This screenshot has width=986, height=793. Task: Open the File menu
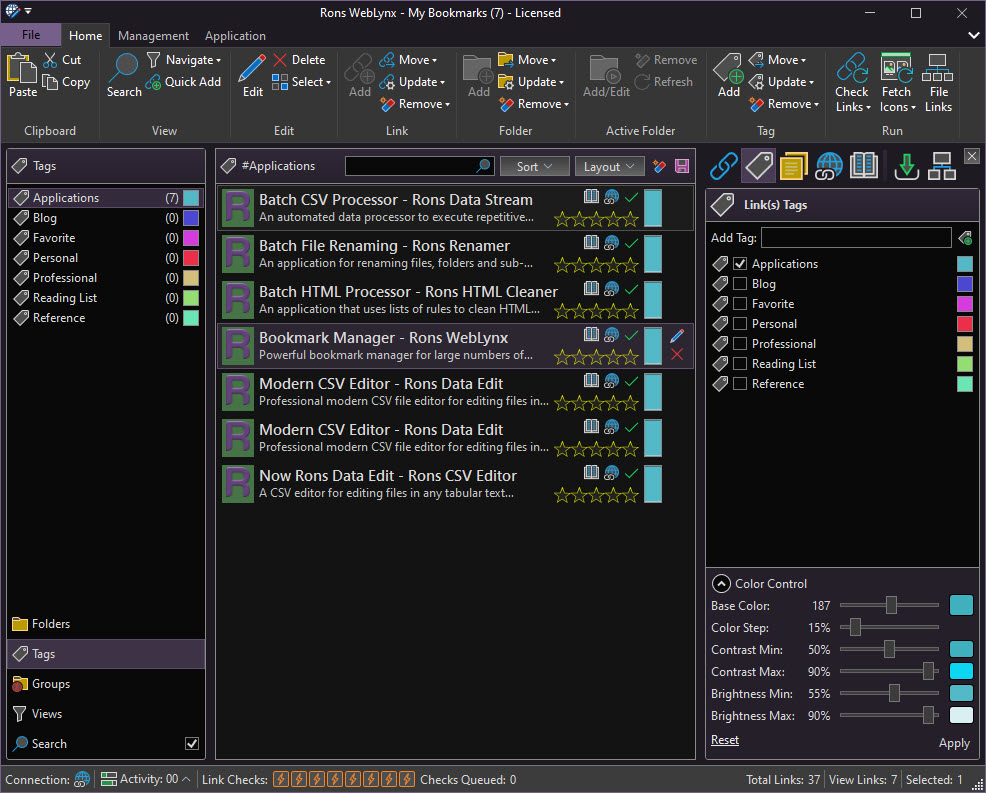tap(31, 35)
